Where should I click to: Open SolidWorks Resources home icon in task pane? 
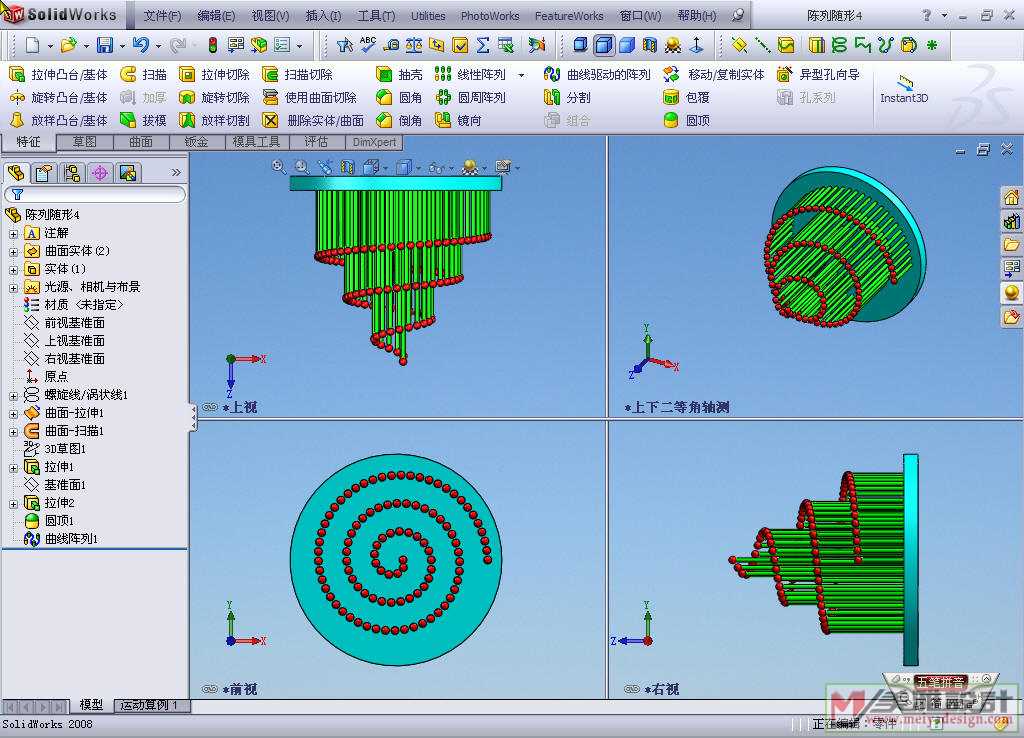(x=1011, y=197)
